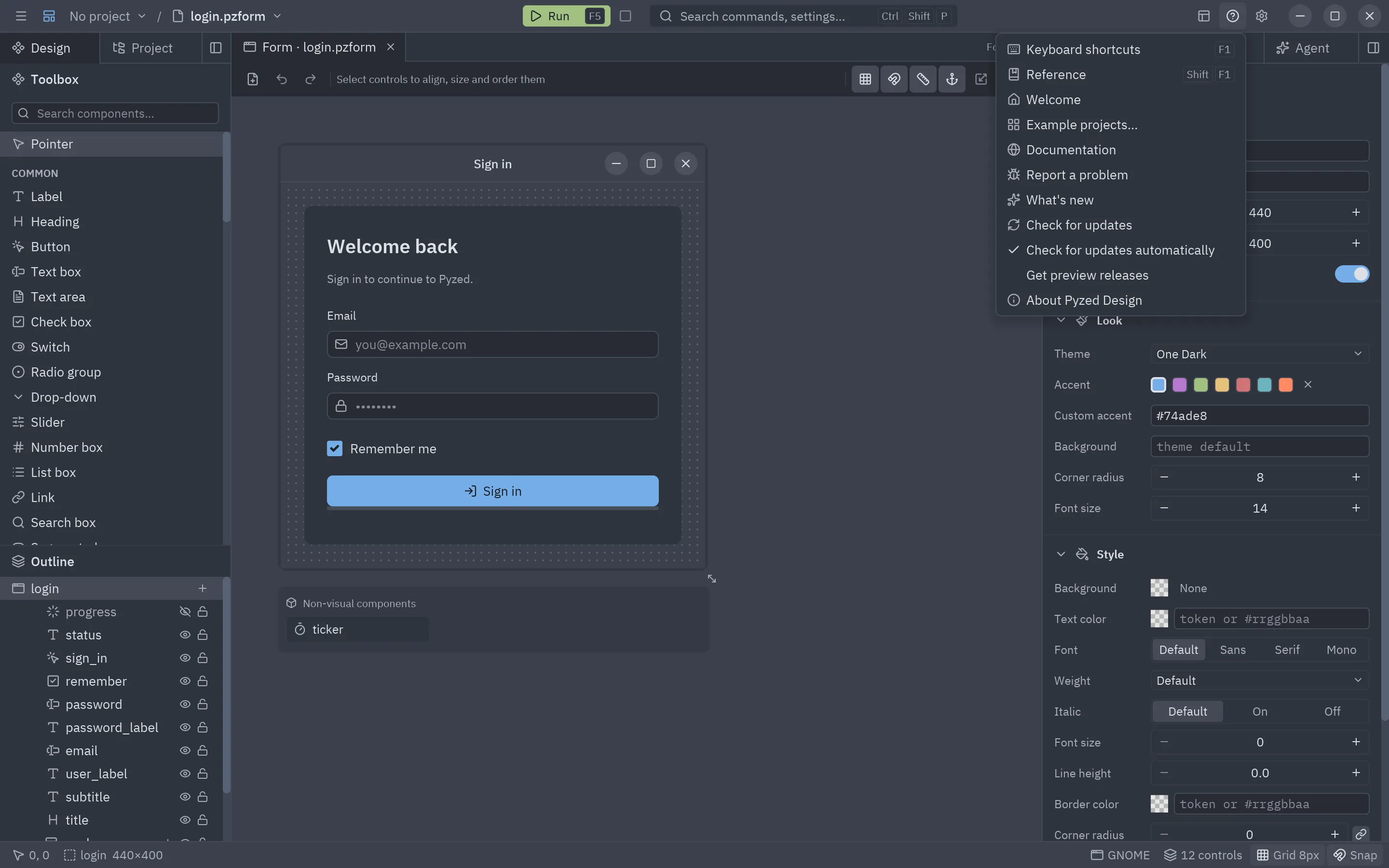Image resolution: width=1389 pixels, height=868 pixels.
Task: Click the open external preview icon
Action: 981,79
